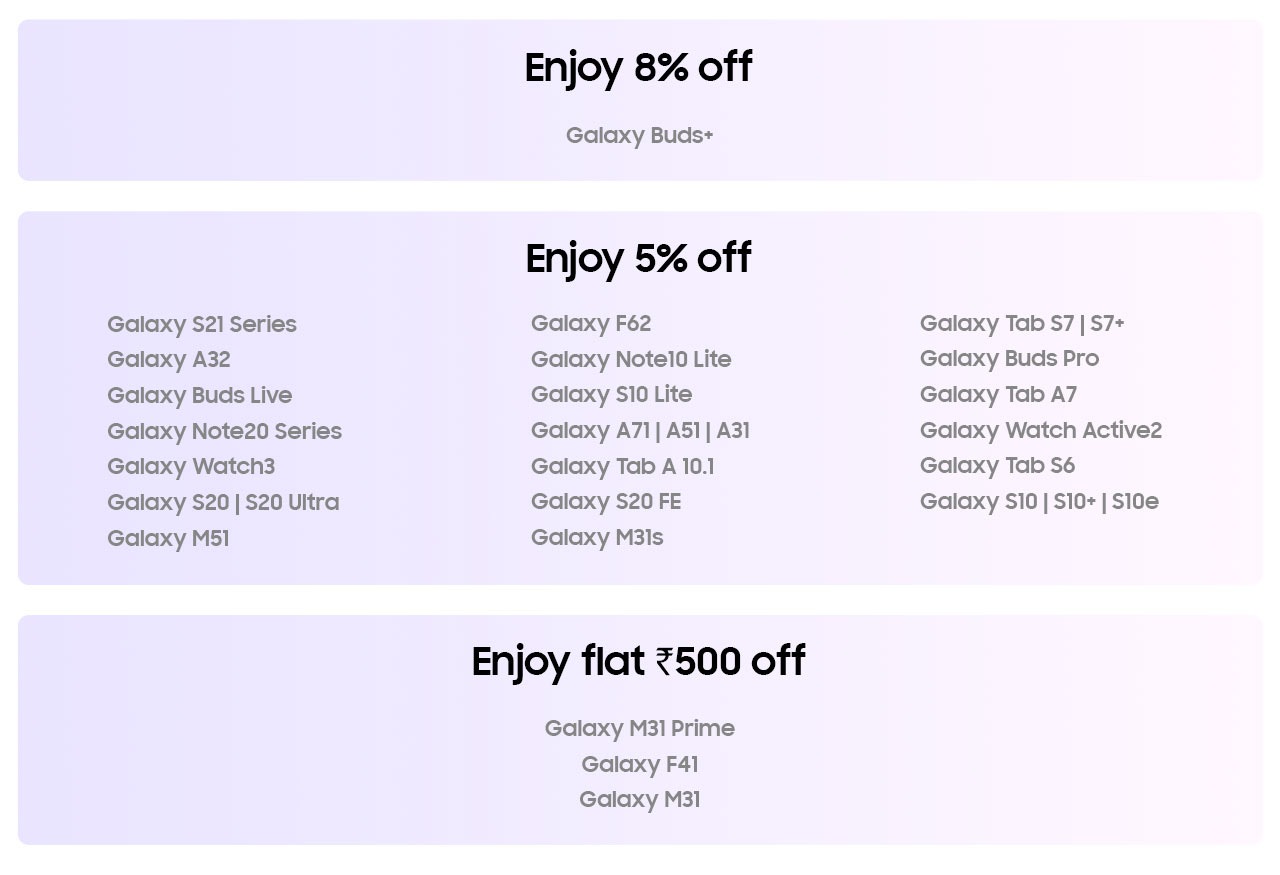Image resolution: width=1280 pixels, height=875 pixels.
Task: Open Galaxy Buds Live
Action: 200,396
